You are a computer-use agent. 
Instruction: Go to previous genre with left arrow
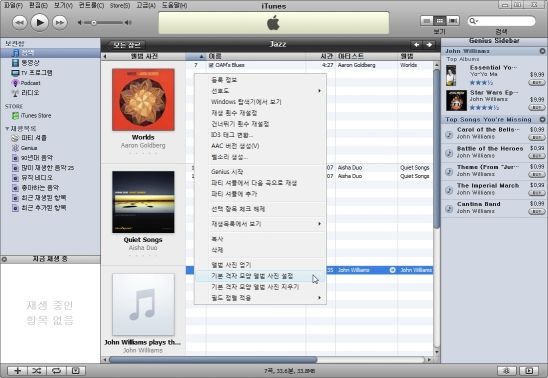(x=416, y=45)
